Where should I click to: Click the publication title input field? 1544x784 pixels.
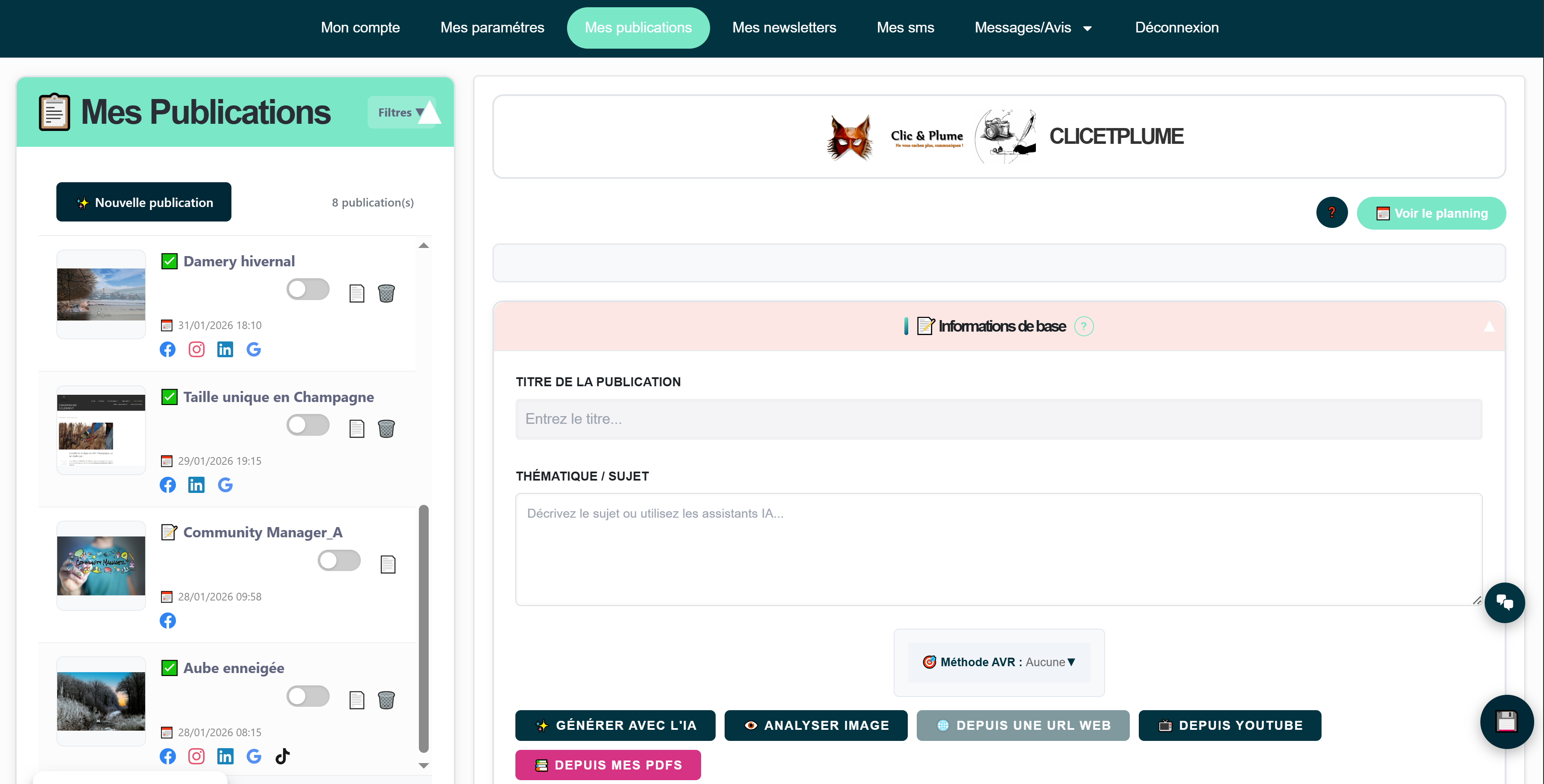coord(999,419)
